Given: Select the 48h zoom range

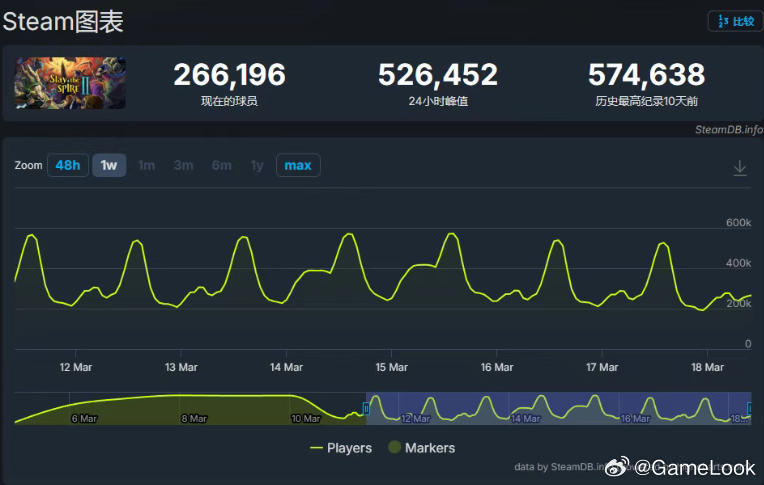Looking at the screenshot, I should [x=68, y=165].
